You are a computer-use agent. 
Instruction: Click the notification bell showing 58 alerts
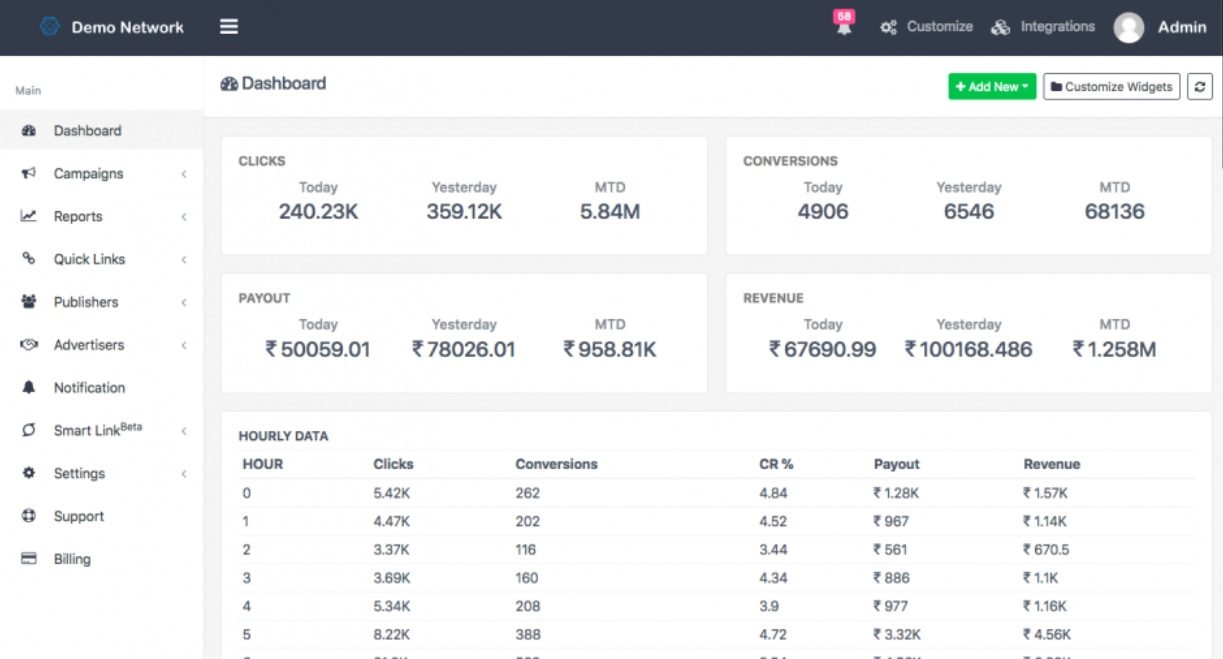(842, 26)
